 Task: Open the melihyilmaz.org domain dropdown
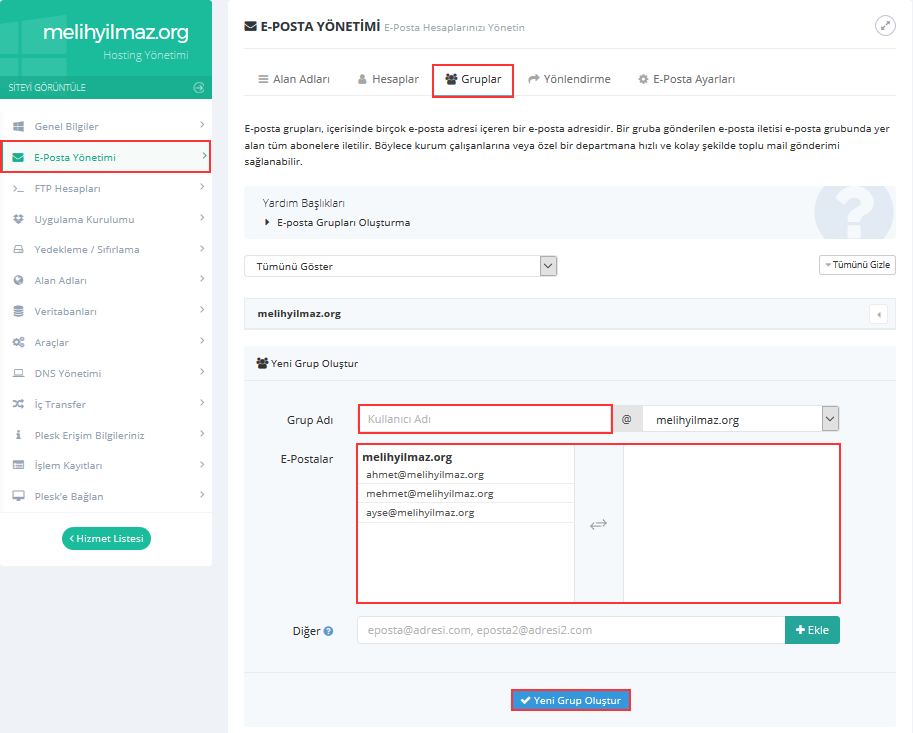[x=740, y=419]
